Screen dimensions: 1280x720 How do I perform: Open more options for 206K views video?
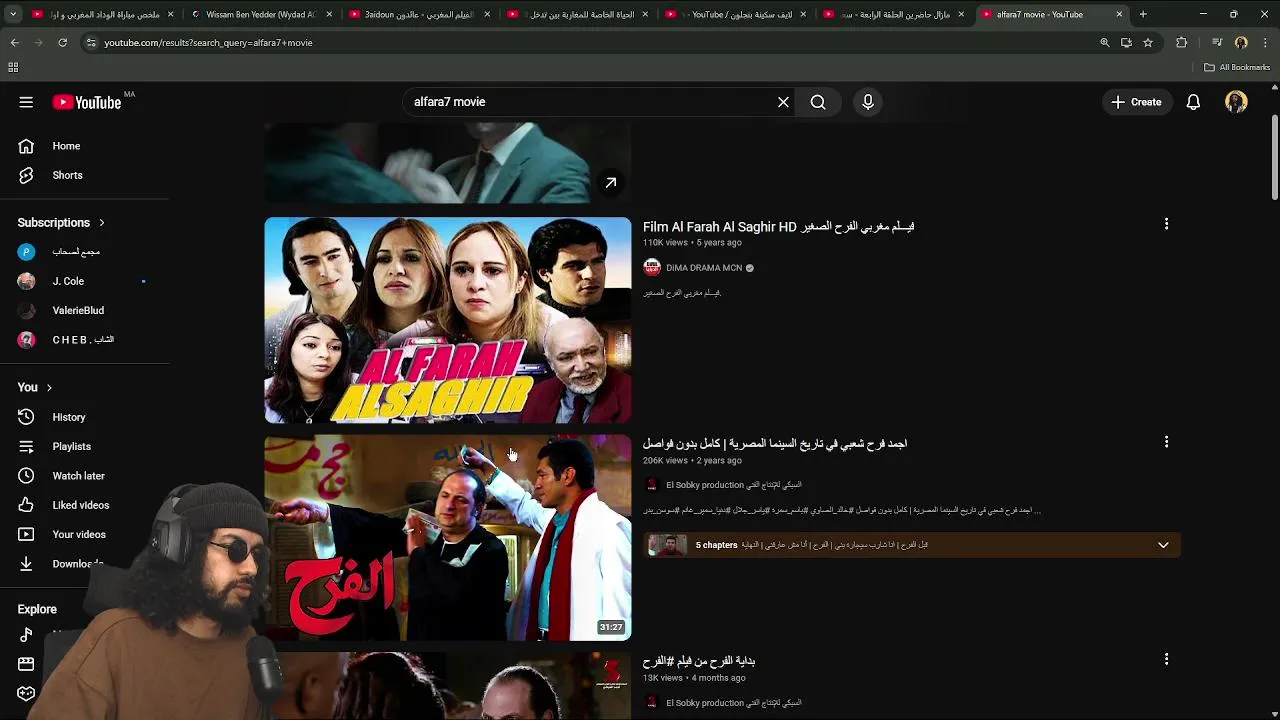click(x=1166, y=442)
